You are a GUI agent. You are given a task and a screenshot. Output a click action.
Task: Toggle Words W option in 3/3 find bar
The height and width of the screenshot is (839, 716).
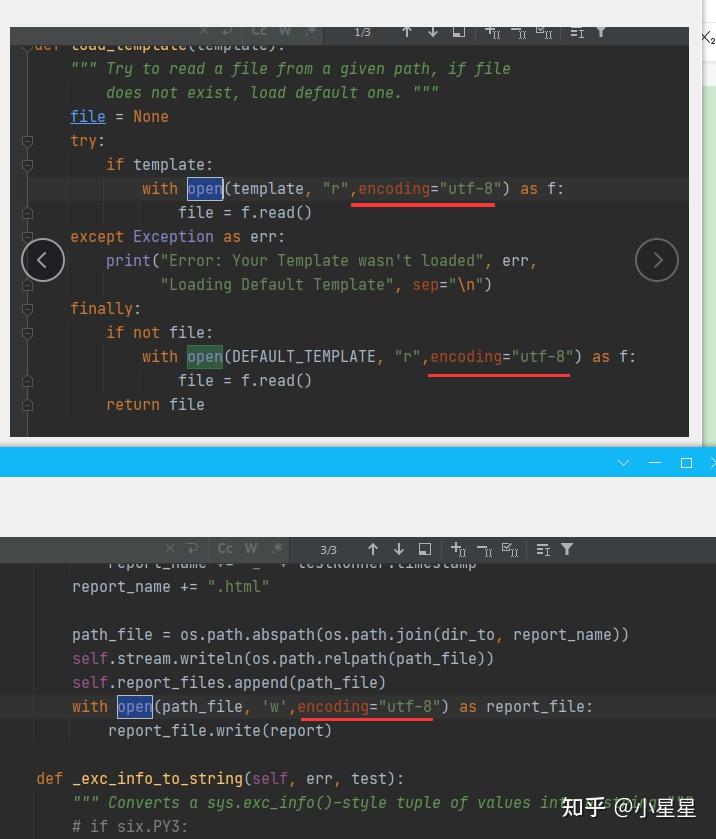click(x=250, y=548)
